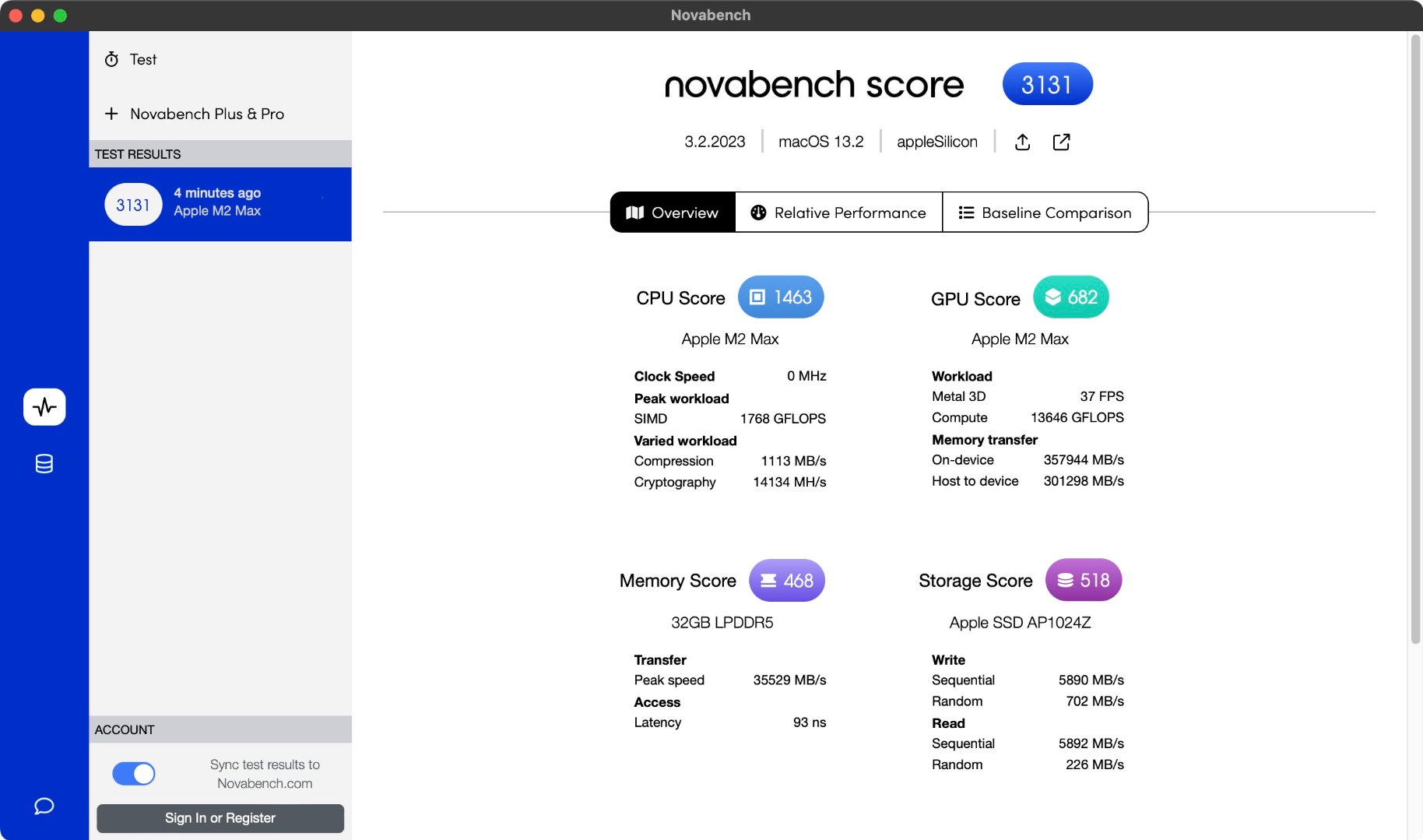Click the Read Sequential value 5892 MB/s
The width and height of the screenshot is (1423, 840).
[1091, 743]
